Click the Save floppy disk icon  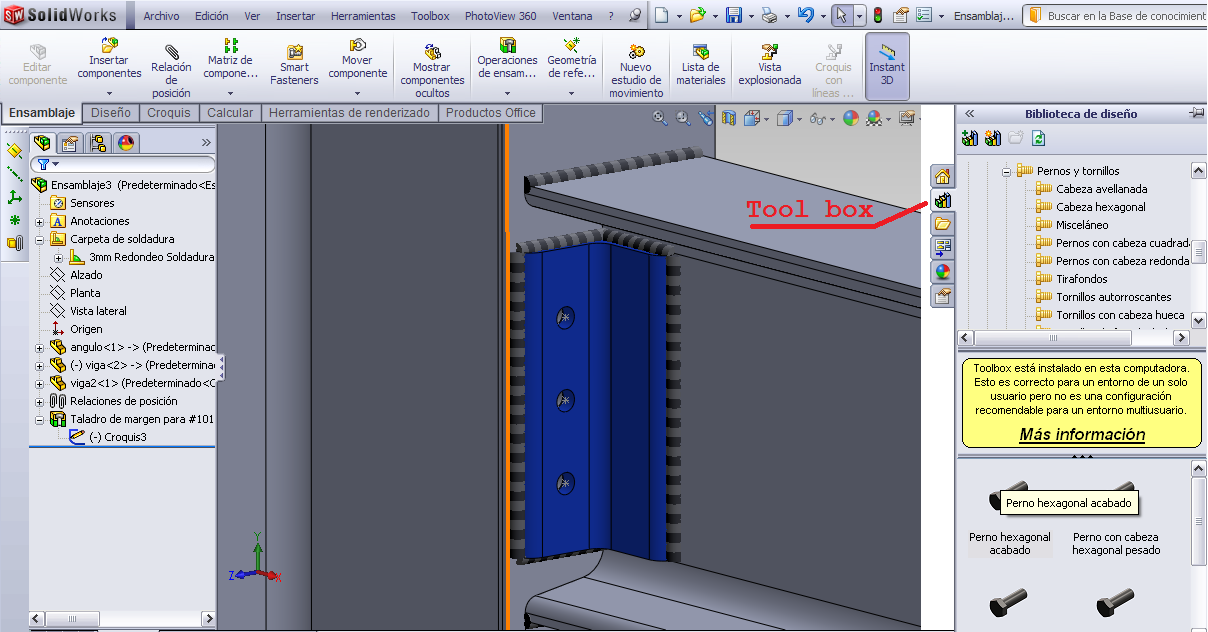tap(733, 15)
